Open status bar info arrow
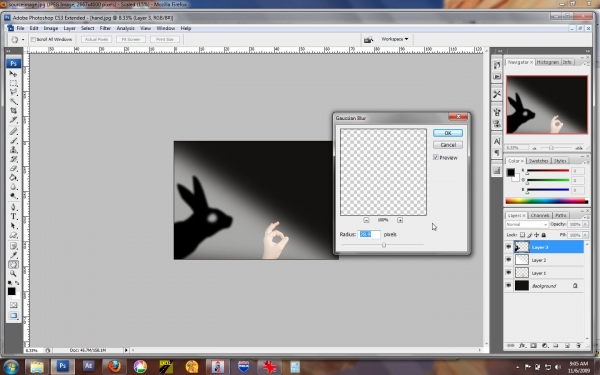Viewport: 600px width, 375px height. pos(126,350)
